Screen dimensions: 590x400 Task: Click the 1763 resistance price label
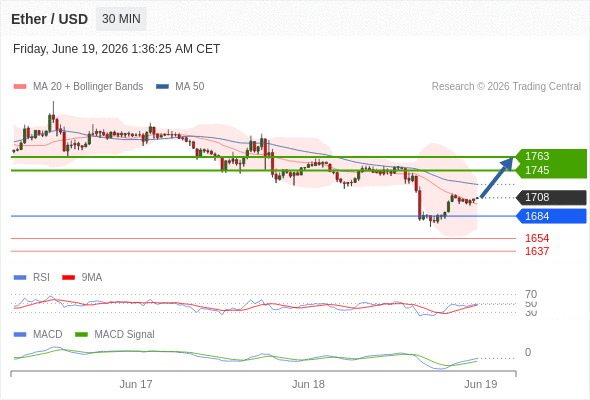(x=537, y=156)
